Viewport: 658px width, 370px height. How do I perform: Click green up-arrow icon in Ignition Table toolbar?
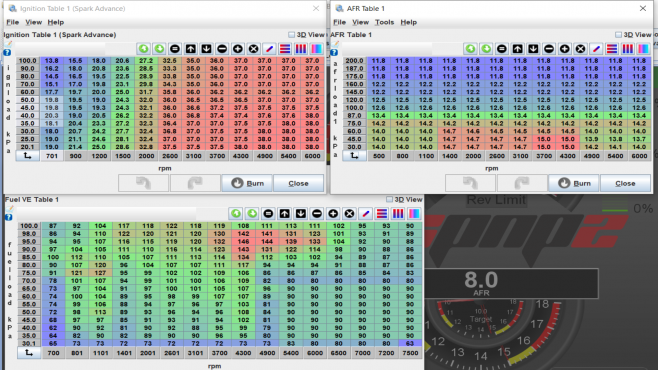pos(144,49)
